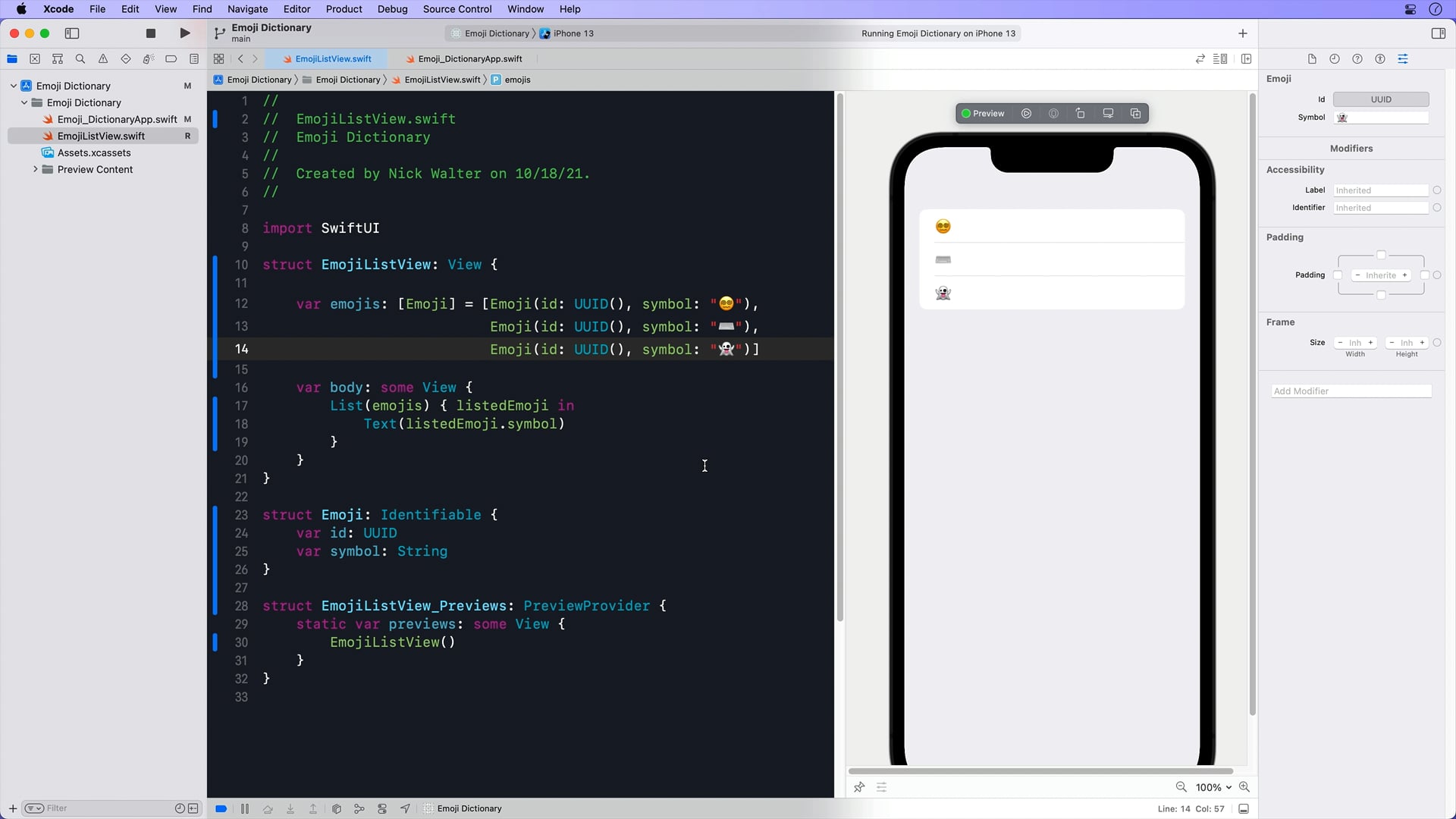Open the Report navigator

(x=194, y=59)
